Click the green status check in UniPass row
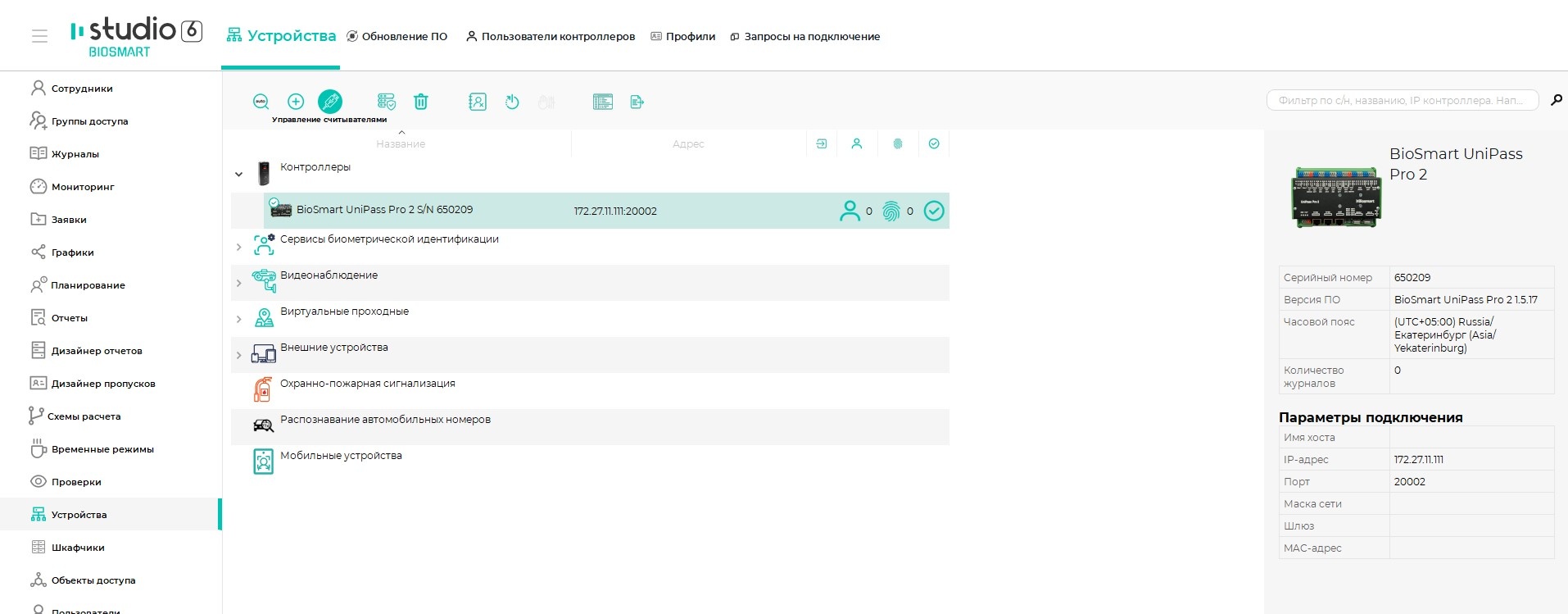This screenshot has height=614, width=1568. click(934, 211)
